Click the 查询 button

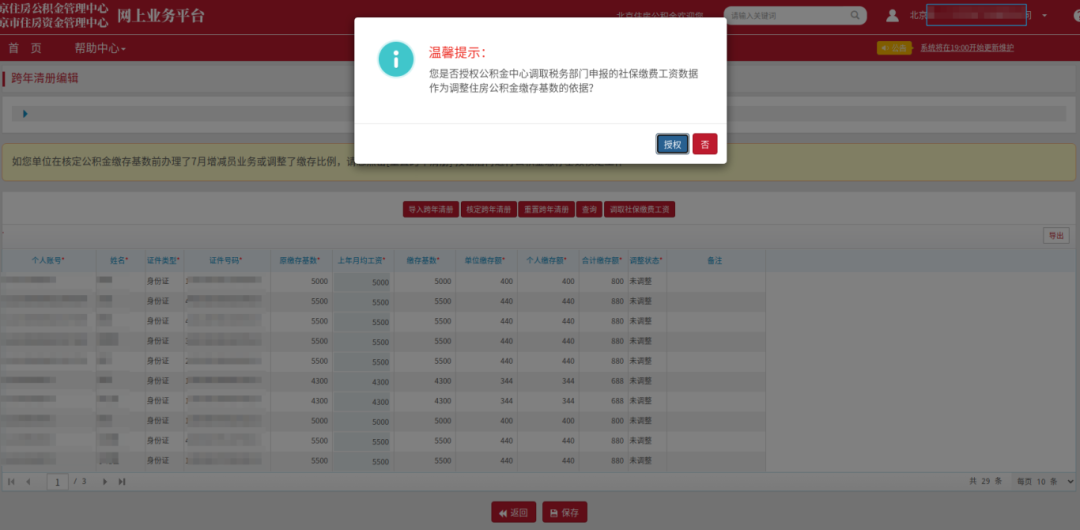[589, 210]
